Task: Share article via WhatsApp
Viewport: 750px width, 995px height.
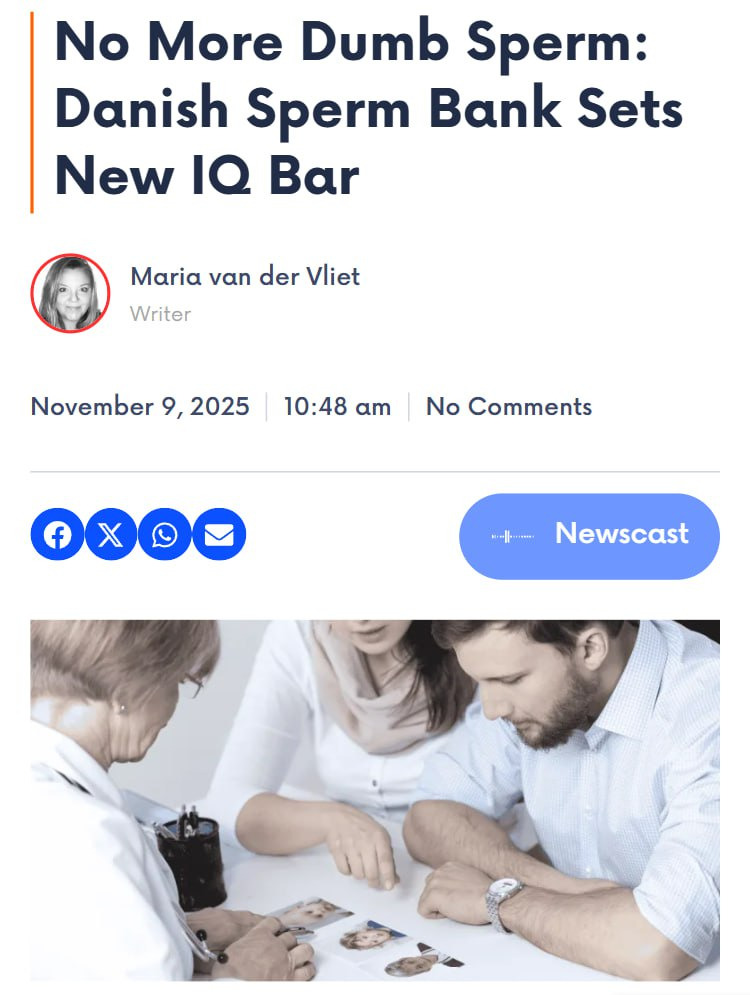Action: (165, 534)
